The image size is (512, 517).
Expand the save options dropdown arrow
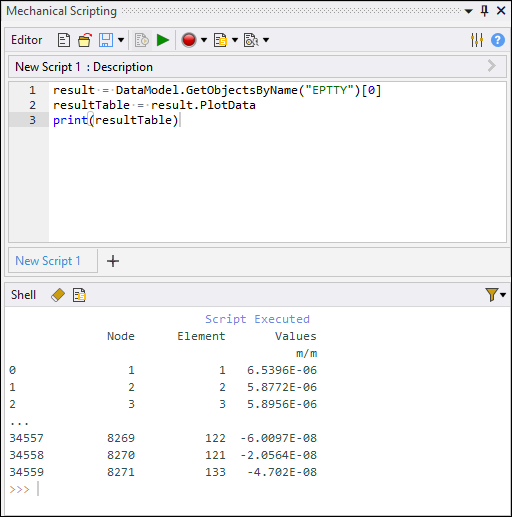point(121,40)
